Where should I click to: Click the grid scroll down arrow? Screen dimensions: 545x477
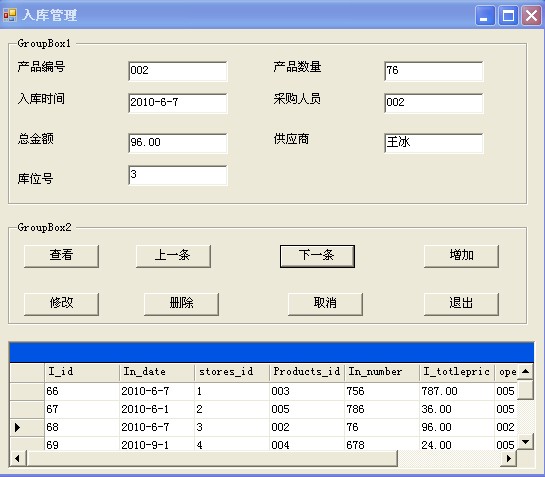coord(525,442)
